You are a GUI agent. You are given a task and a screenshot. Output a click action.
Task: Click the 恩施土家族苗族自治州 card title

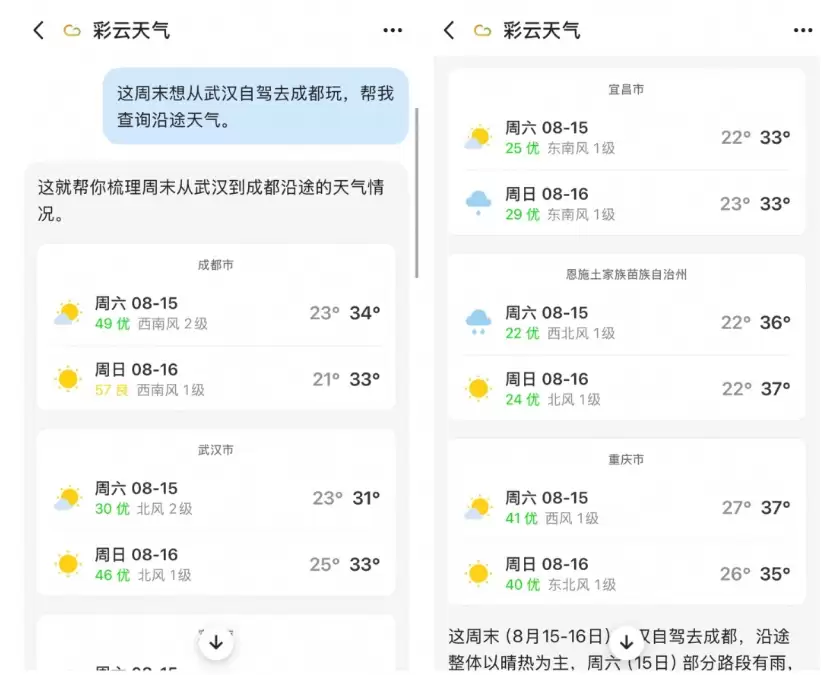626,274
